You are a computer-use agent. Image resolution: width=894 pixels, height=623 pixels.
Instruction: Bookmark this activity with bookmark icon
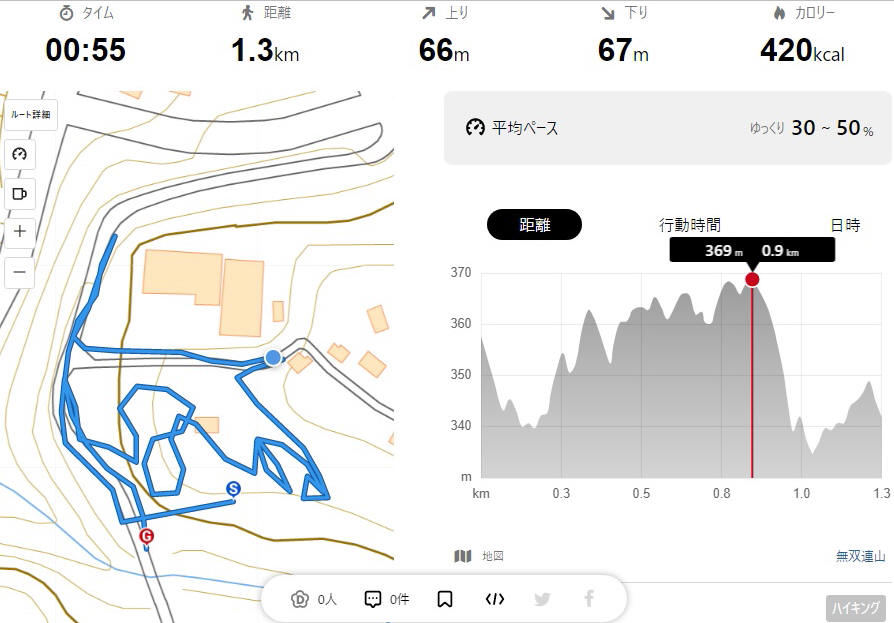tap(445, 599)
